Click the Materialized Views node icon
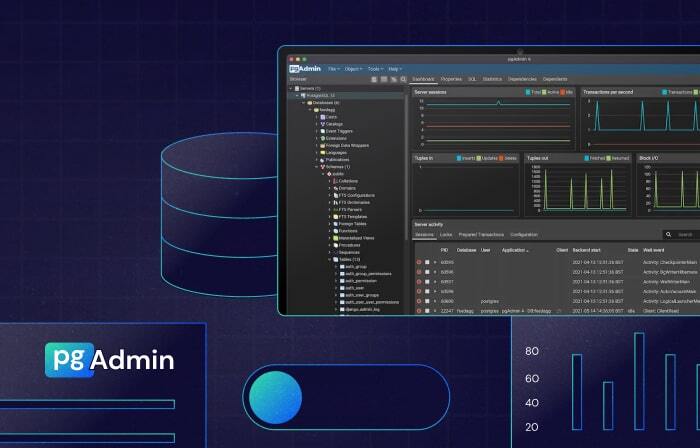Image resolution: width=700 pixels, height=448 pixels. click(336, 238)
